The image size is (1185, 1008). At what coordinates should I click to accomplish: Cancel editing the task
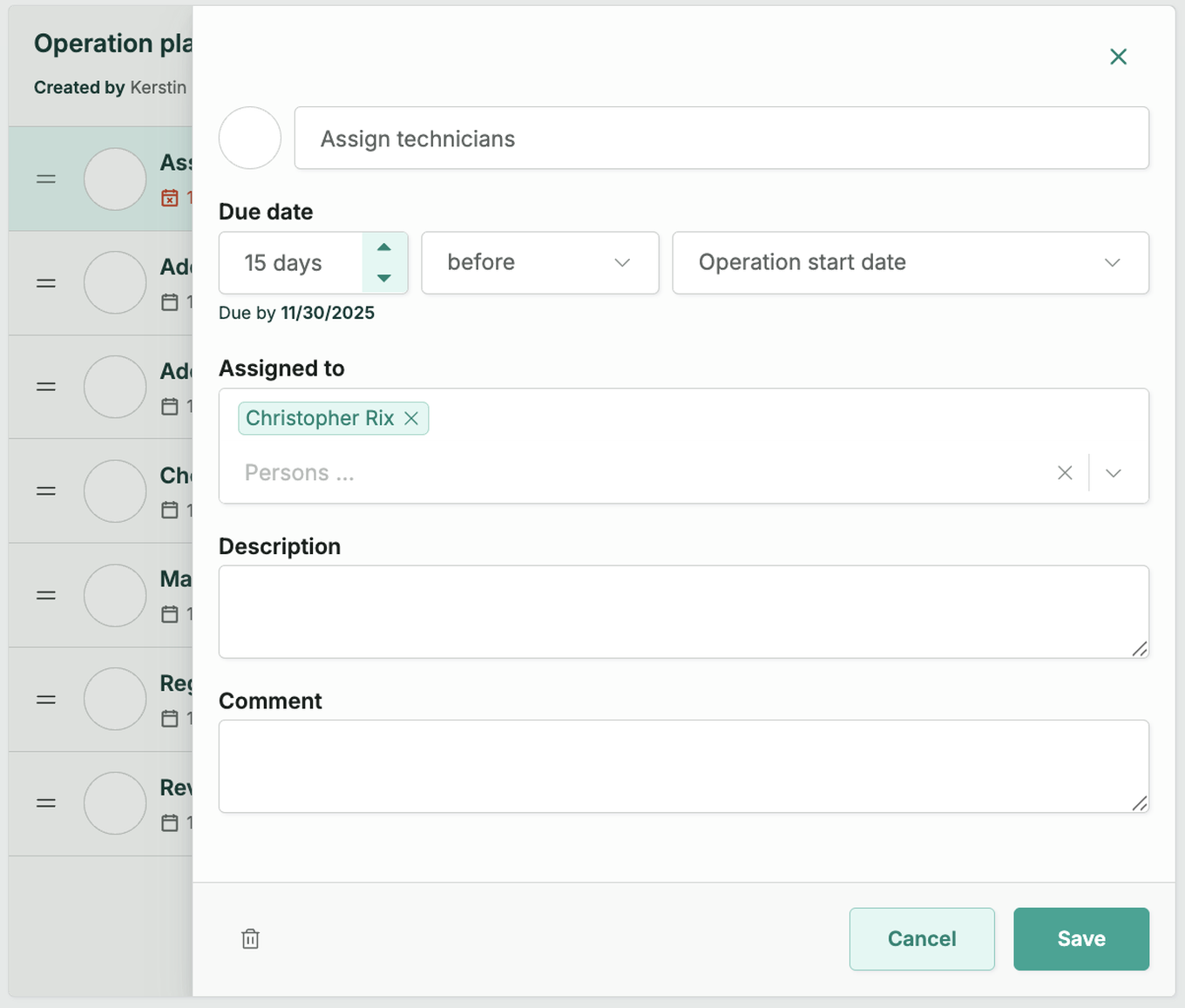point(921,938)
